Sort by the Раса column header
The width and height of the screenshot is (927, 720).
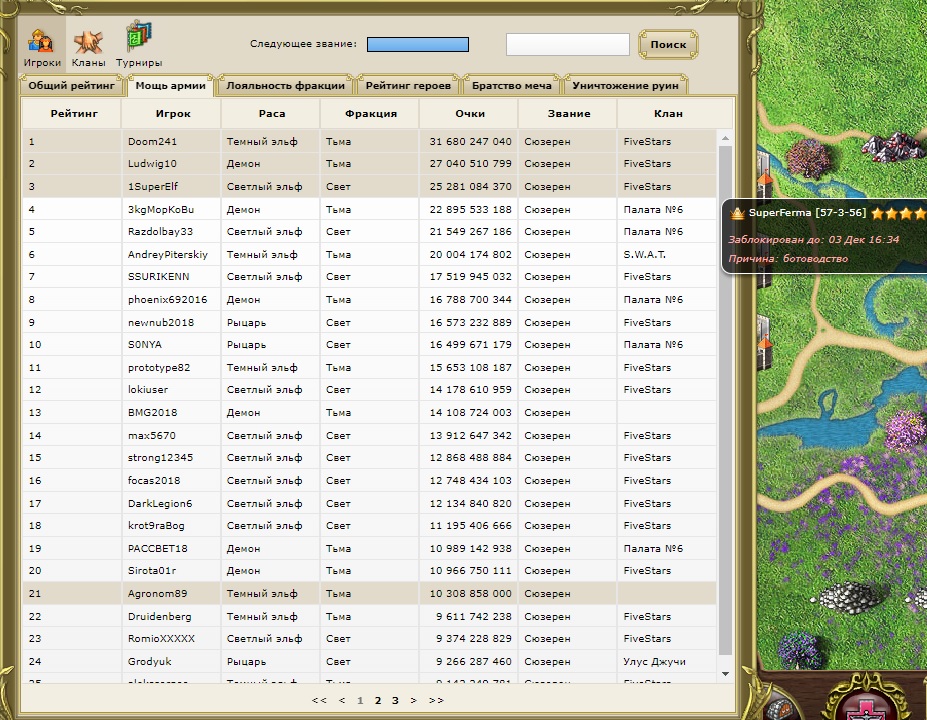click(271, 114)
